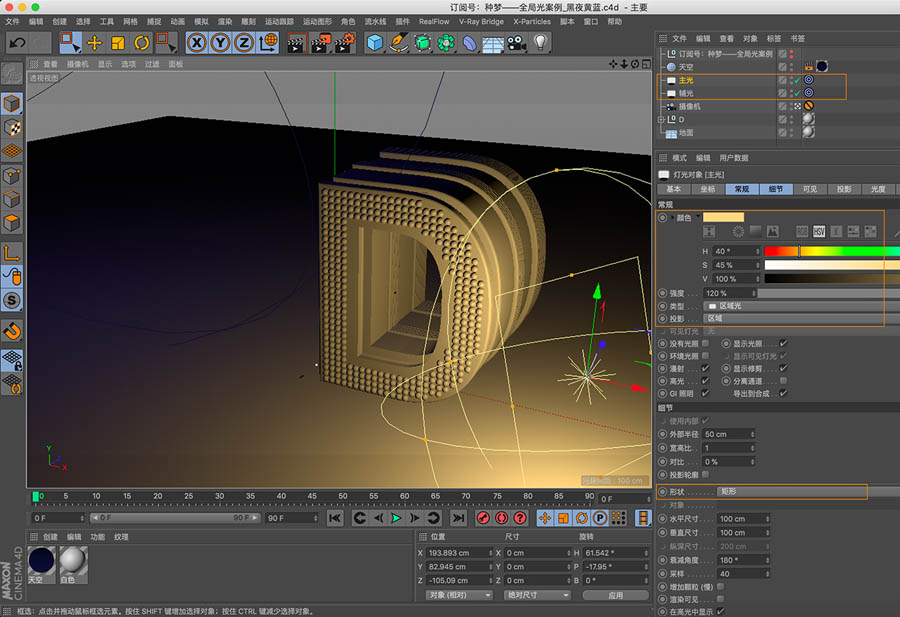Open the 渲染 menu in menu bar

[225, 21]
